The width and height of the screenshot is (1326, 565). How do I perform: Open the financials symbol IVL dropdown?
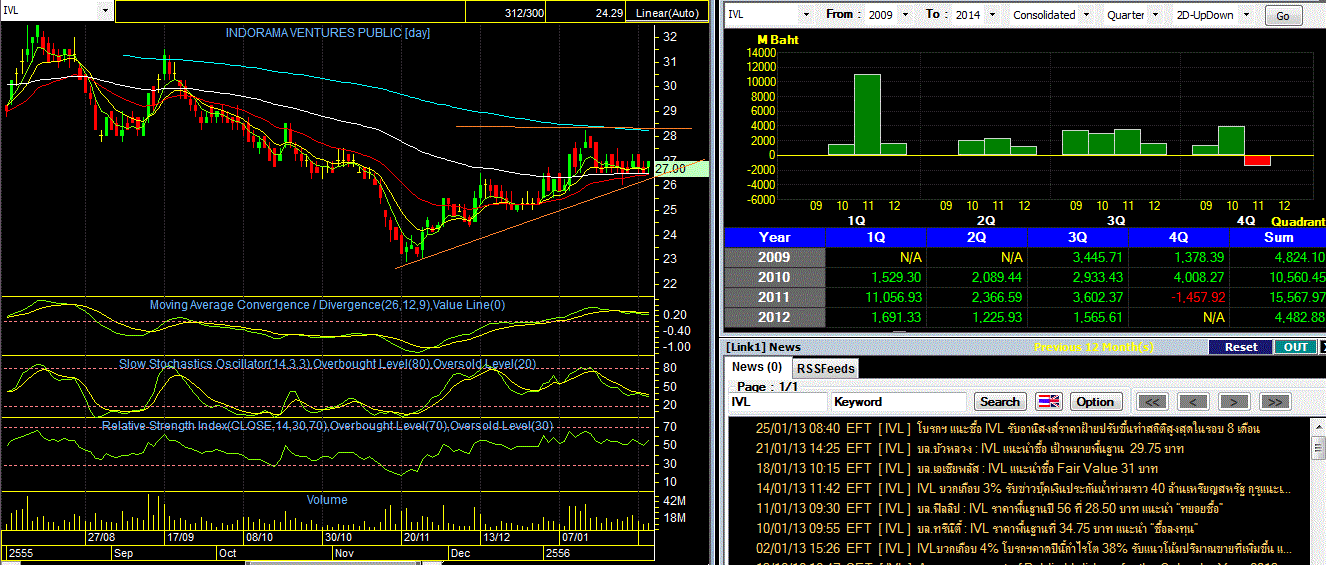coord(805,15)
